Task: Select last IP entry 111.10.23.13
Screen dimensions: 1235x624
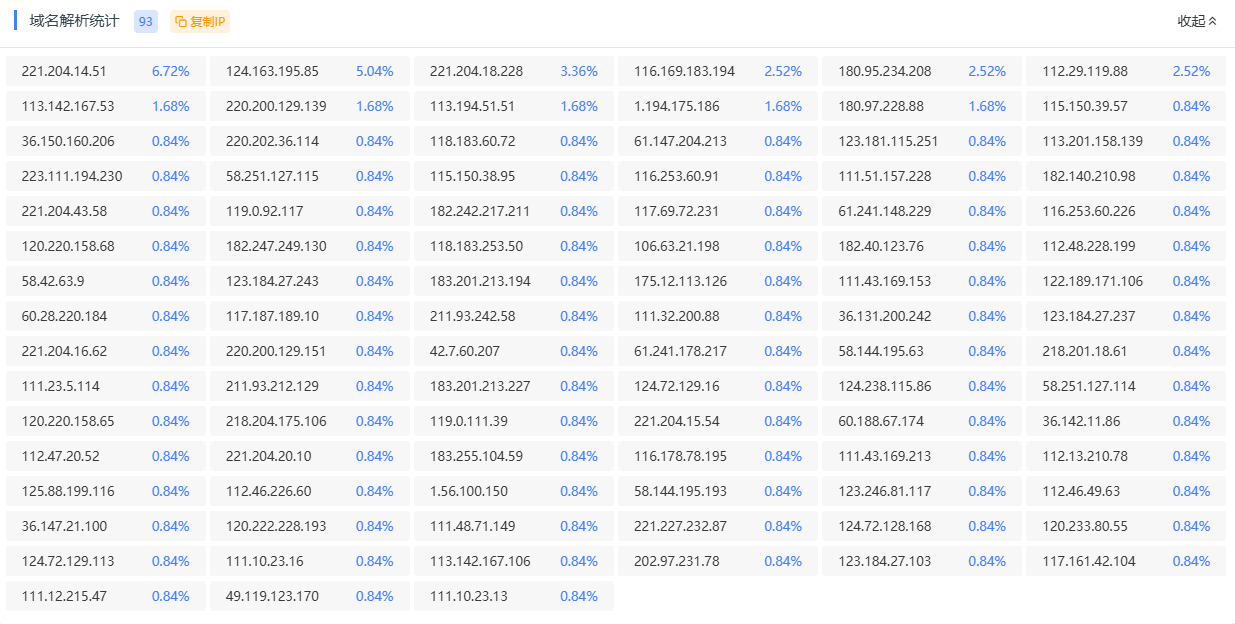Action: click(x=469, y=596)
